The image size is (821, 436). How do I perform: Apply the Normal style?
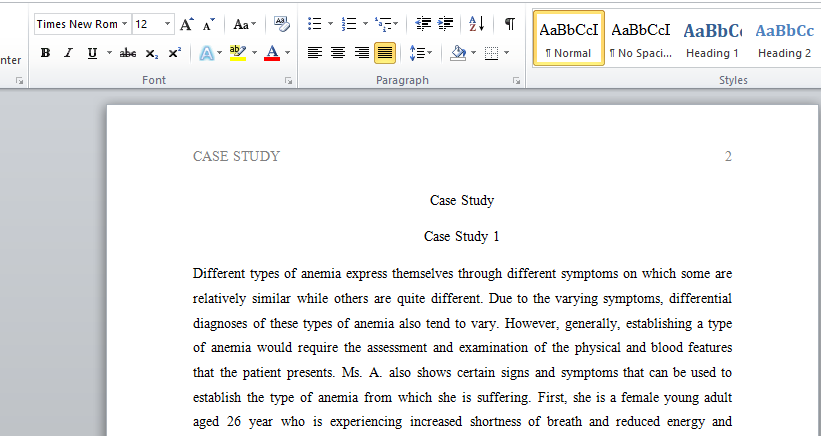(x=569, y=38)
